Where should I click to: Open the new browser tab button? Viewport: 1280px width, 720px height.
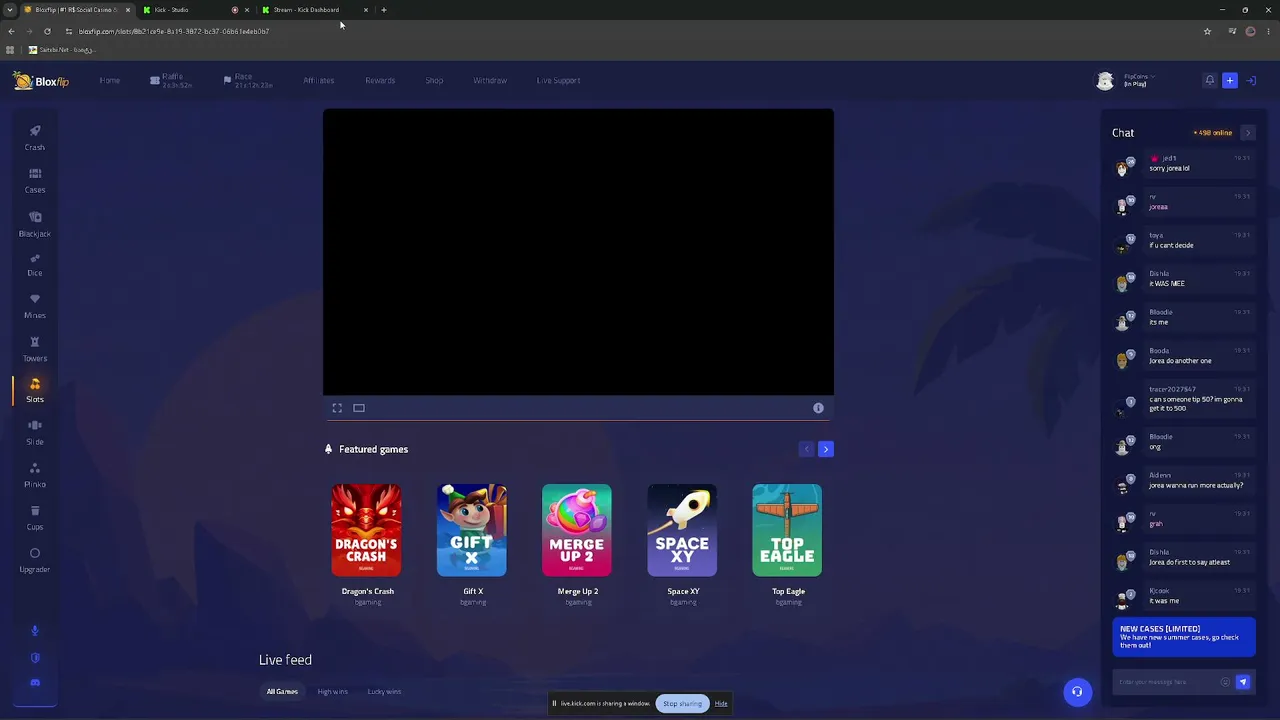384,10
